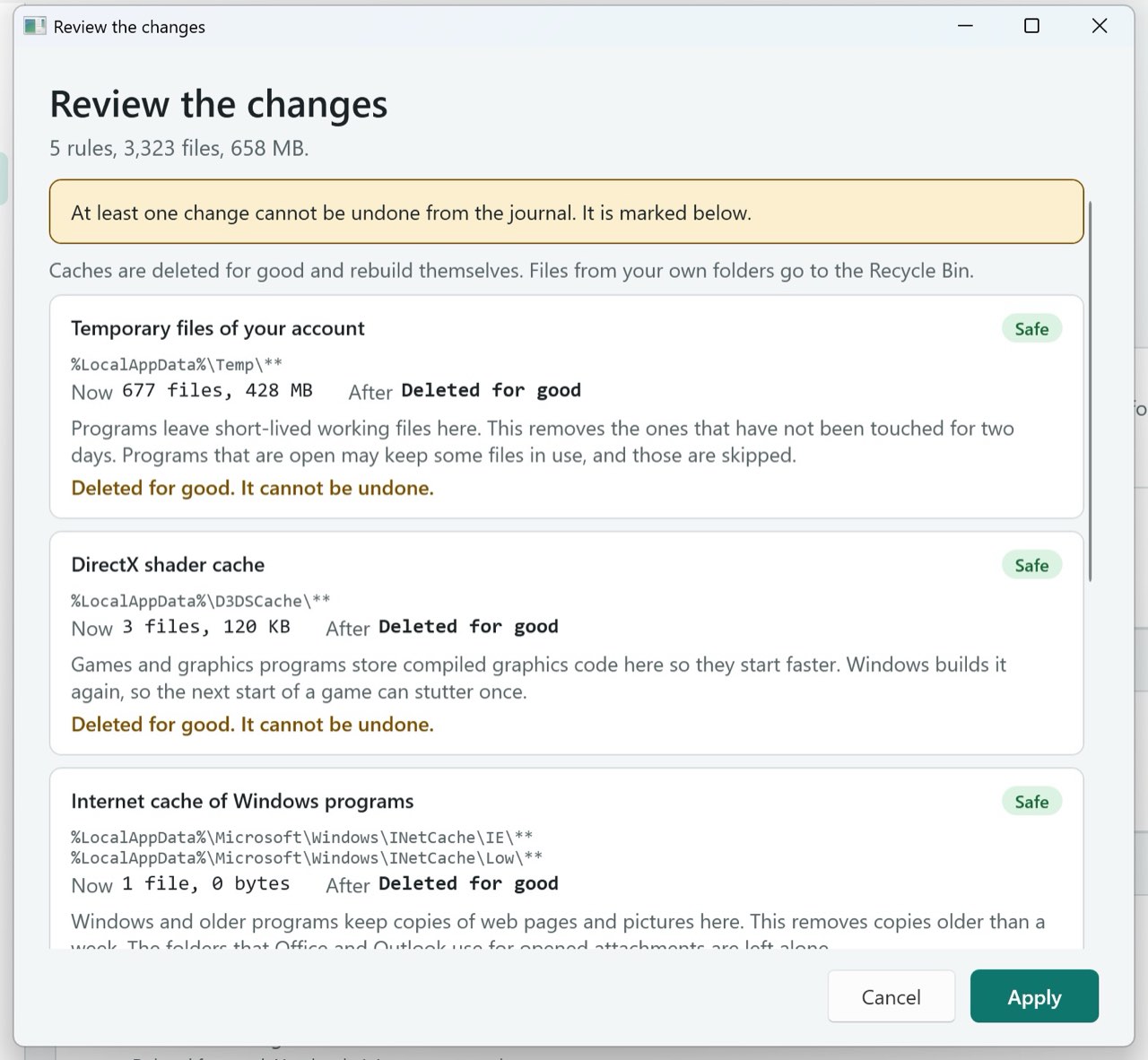The image size is (1148, 1060).
Task: Select the "DirectX shader cache" rule title
Action: click(168, 565)
